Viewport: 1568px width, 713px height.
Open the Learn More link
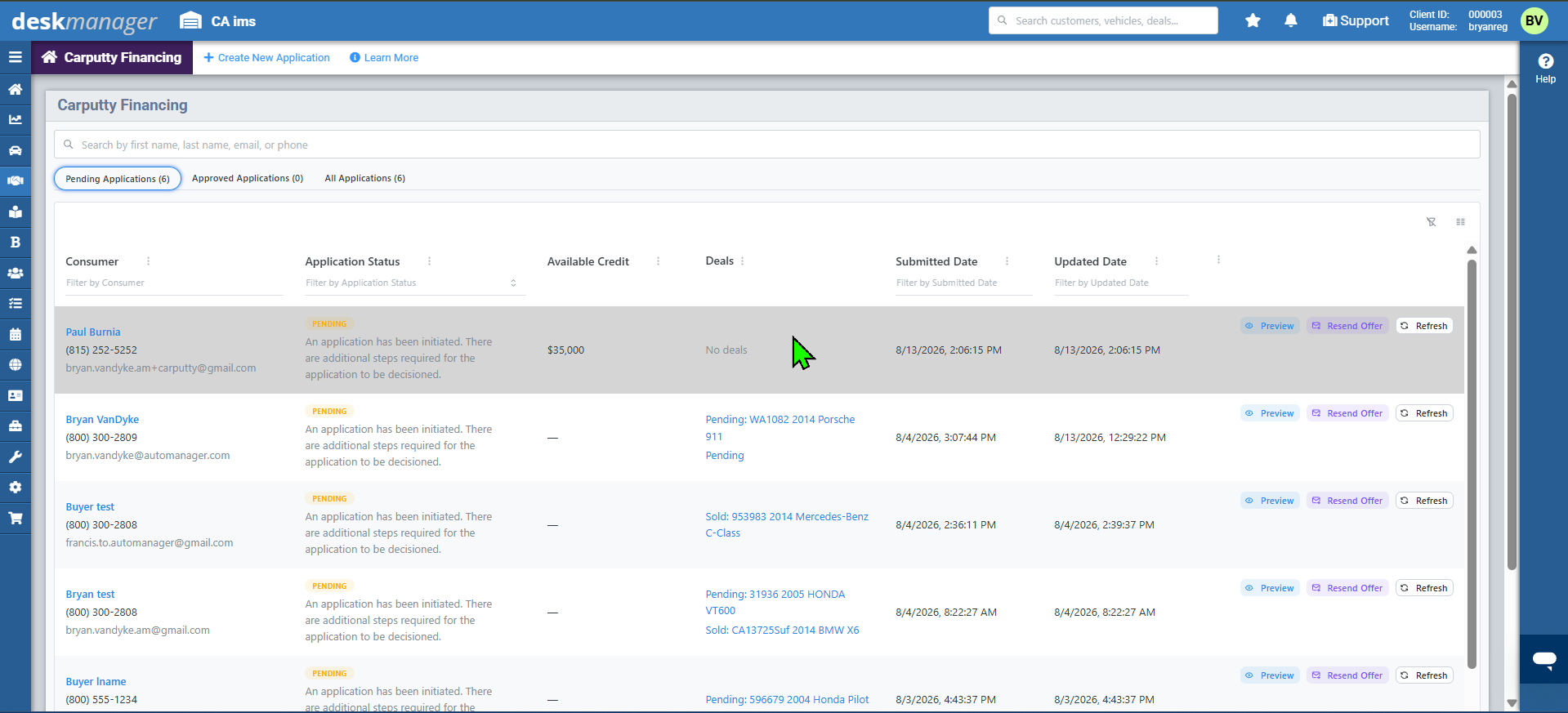pos(384,57)
